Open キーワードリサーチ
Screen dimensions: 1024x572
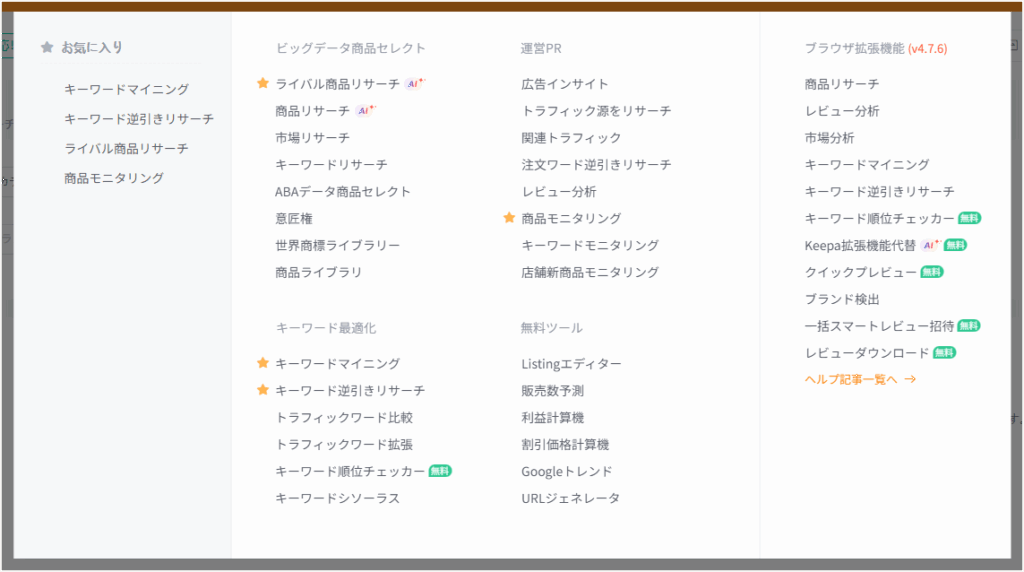pyautogui.click(x=331, y=164)
